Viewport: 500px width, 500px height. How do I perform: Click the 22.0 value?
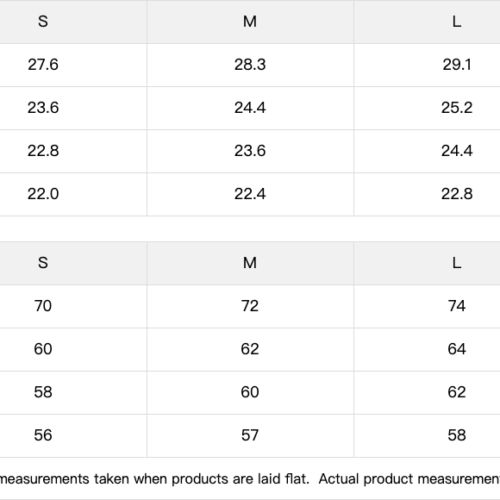43,194
